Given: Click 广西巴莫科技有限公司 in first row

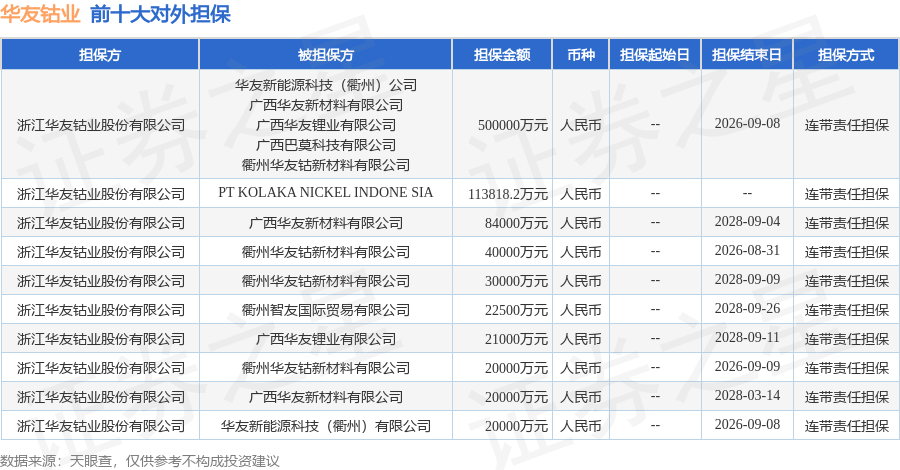Looking at the screenshot, I should pyautogui.click(x=325, y=145).
